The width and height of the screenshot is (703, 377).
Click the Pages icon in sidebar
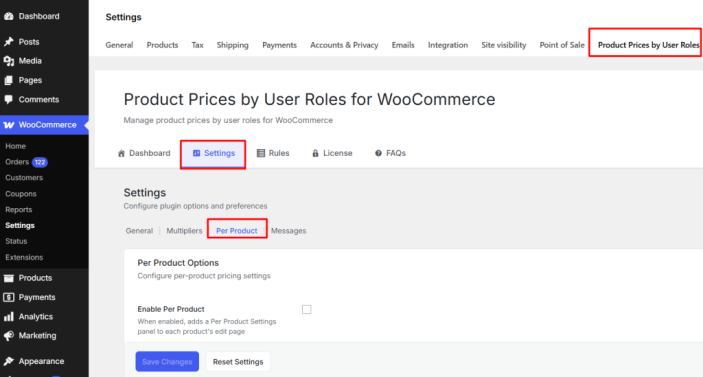(9, 80)
